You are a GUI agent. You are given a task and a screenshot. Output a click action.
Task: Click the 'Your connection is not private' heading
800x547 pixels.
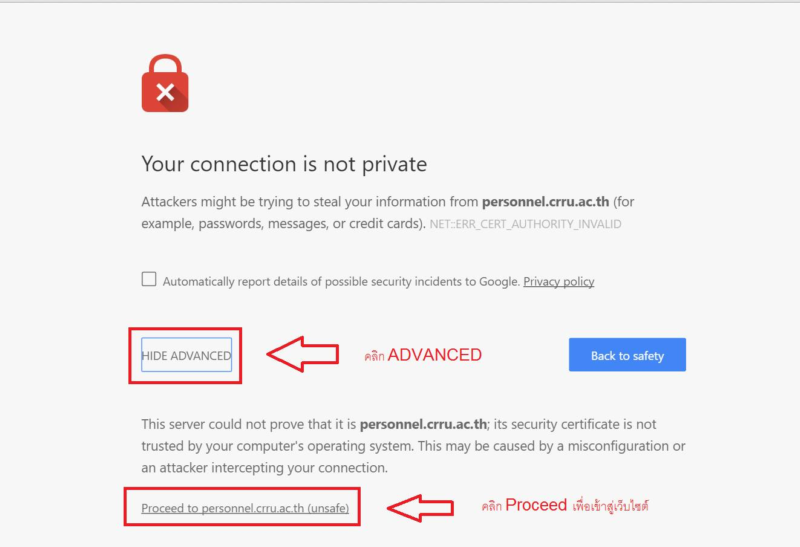click(x=284, y=164)
